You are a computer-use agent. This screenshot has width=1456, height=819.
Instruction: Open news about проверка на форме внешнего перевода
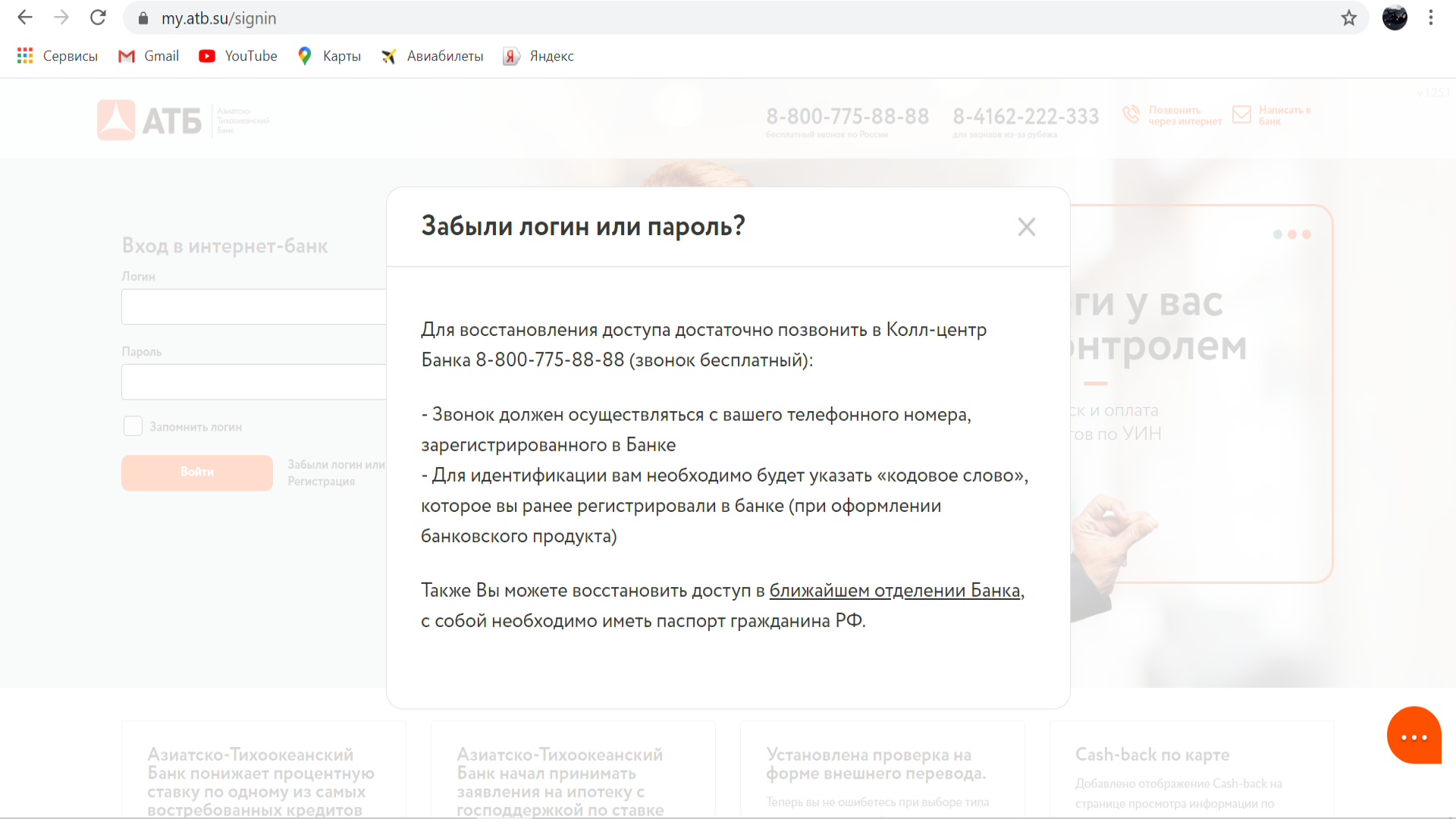(x=883, y=770)
